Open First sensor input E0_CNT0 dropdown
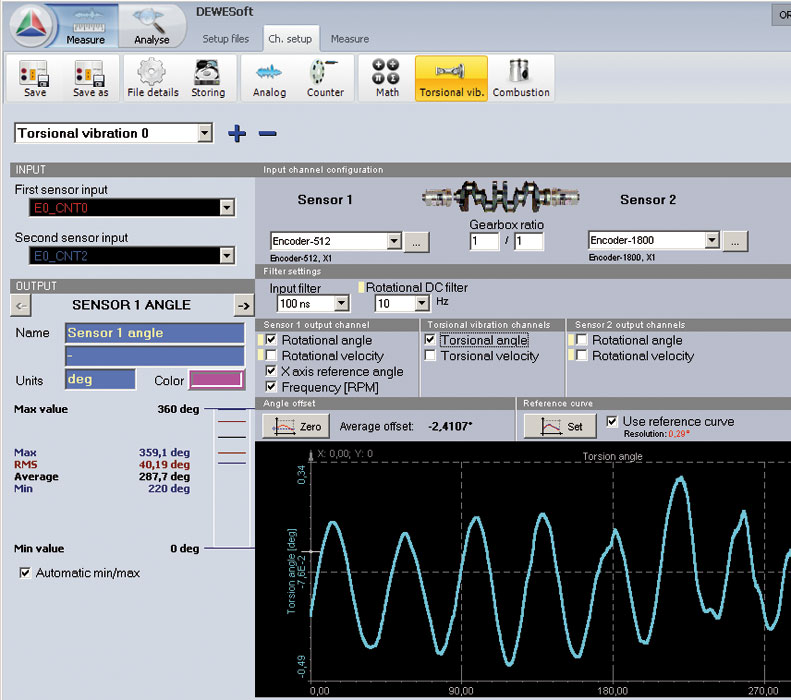Viewport: 791px width, 700px height. coord(227,207)
